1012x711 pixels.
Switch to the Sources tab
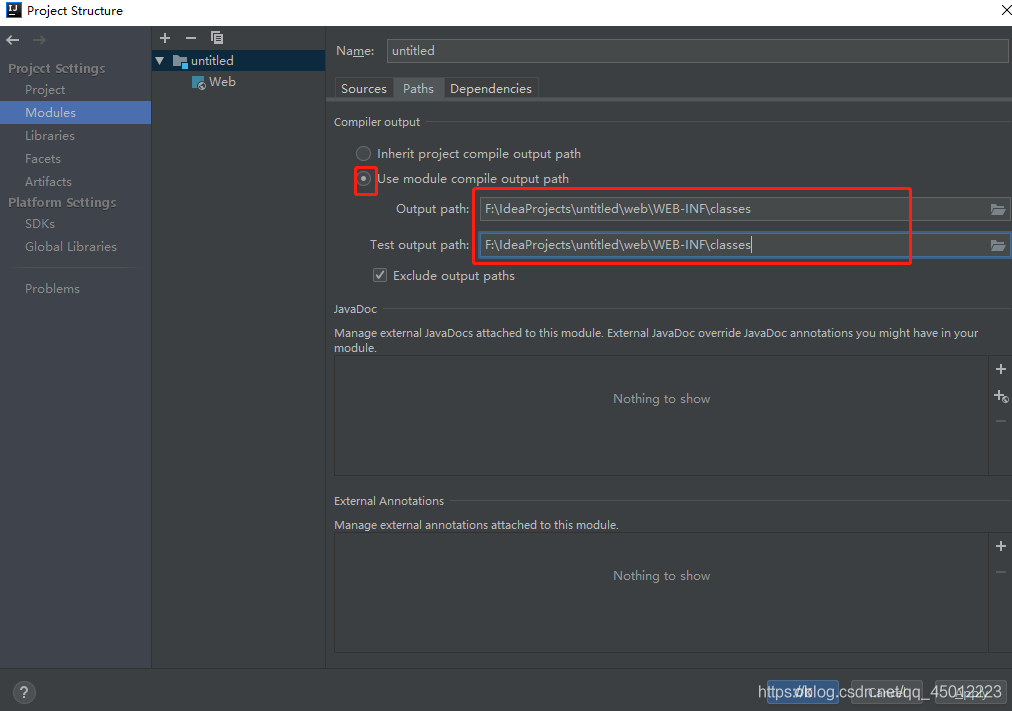(x=364, y=88)
